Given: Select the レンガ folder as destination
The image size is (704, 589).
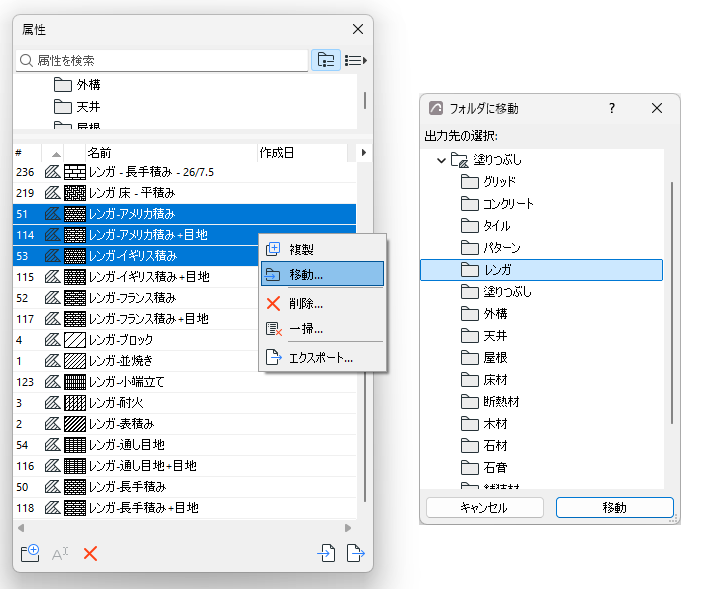Looking at the screenshot, I should click(541, 270).
